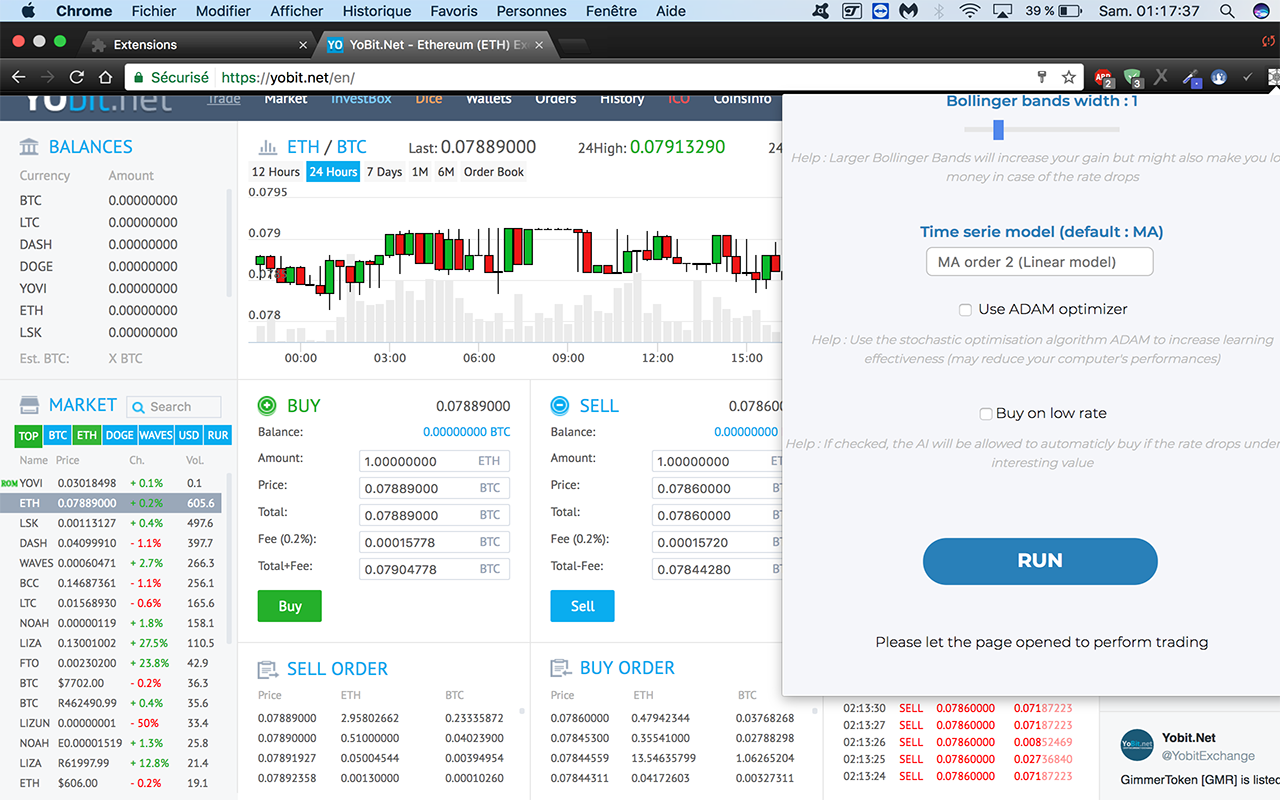Show the 1M chart range

coord(420,172)
